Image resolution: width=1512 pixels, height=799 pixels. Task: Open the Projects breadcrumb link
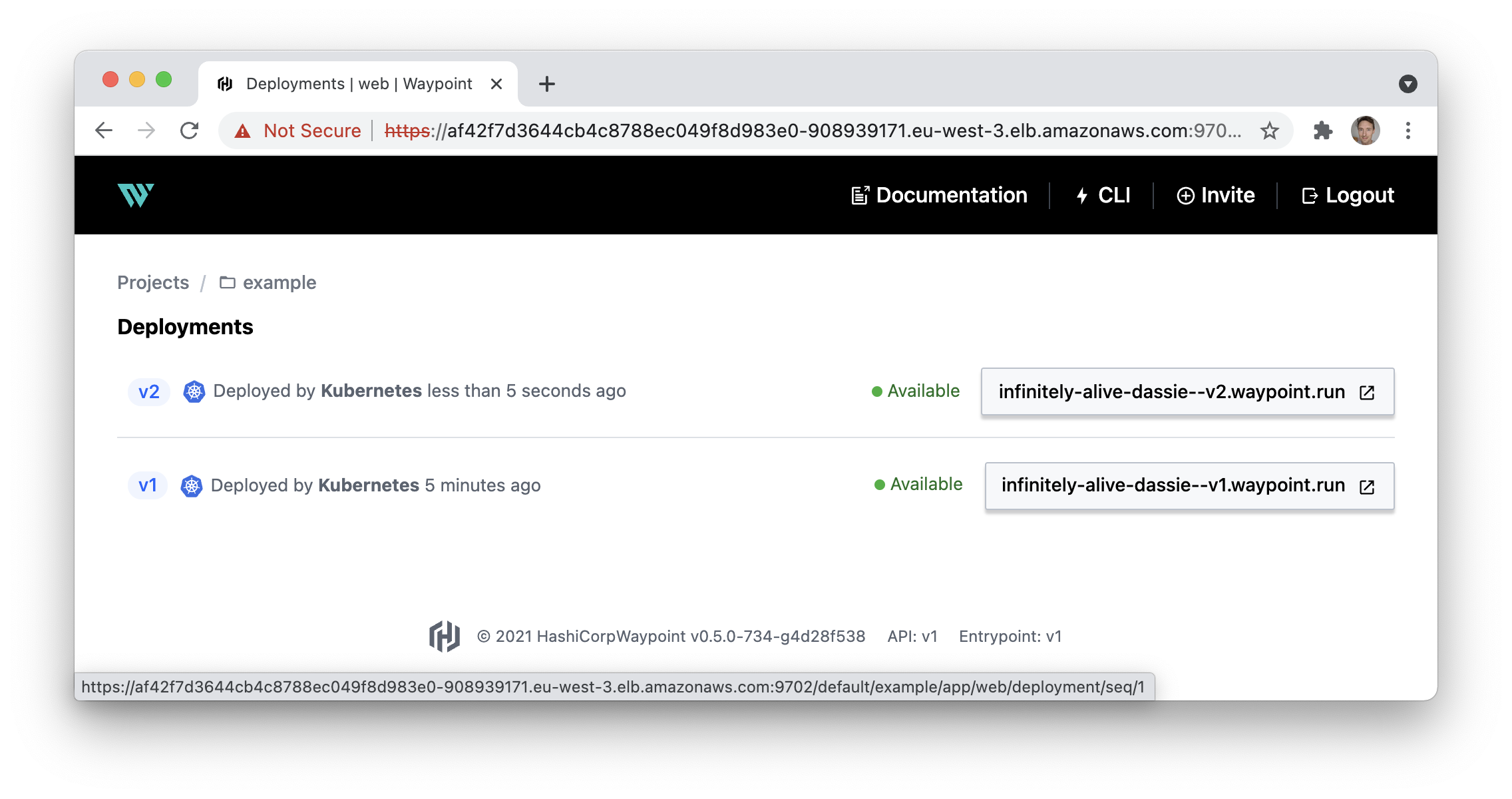tap(152, 282)
